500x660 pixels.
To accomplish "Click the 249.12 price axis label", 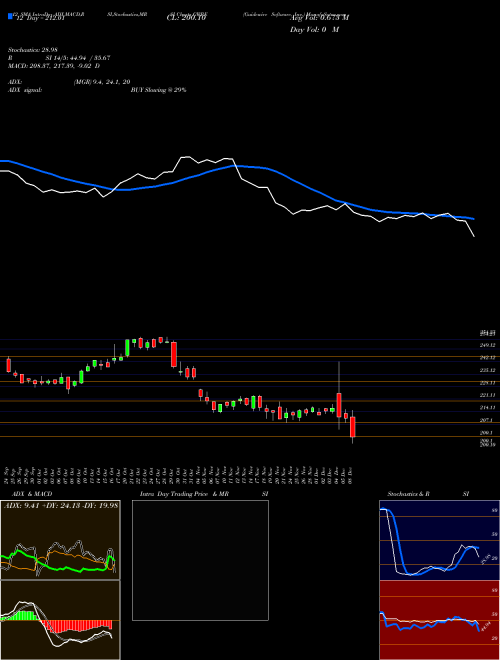I will point(490,345).
